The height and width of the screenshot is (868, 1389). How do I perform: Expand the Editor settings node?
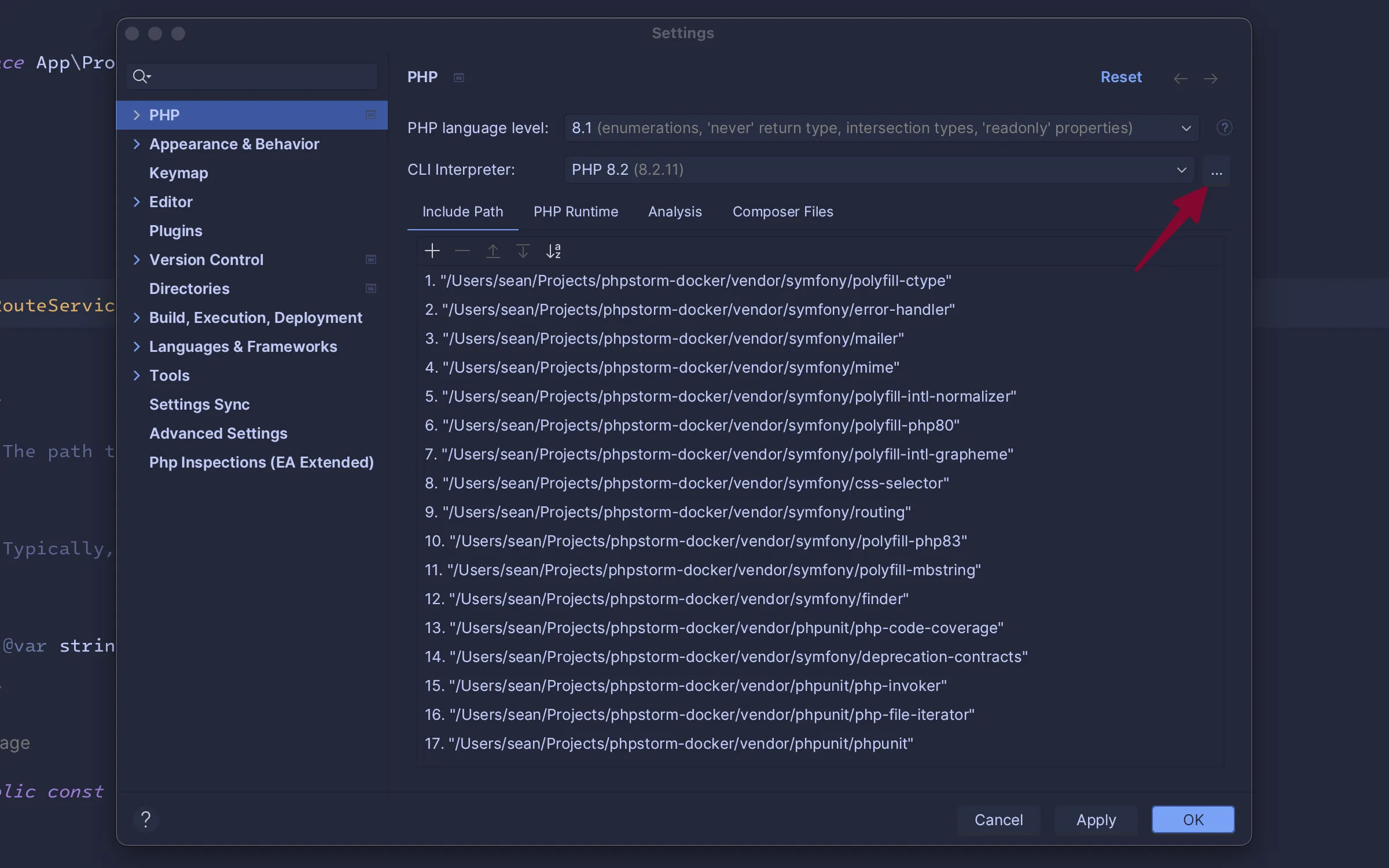tap(137, 201)
